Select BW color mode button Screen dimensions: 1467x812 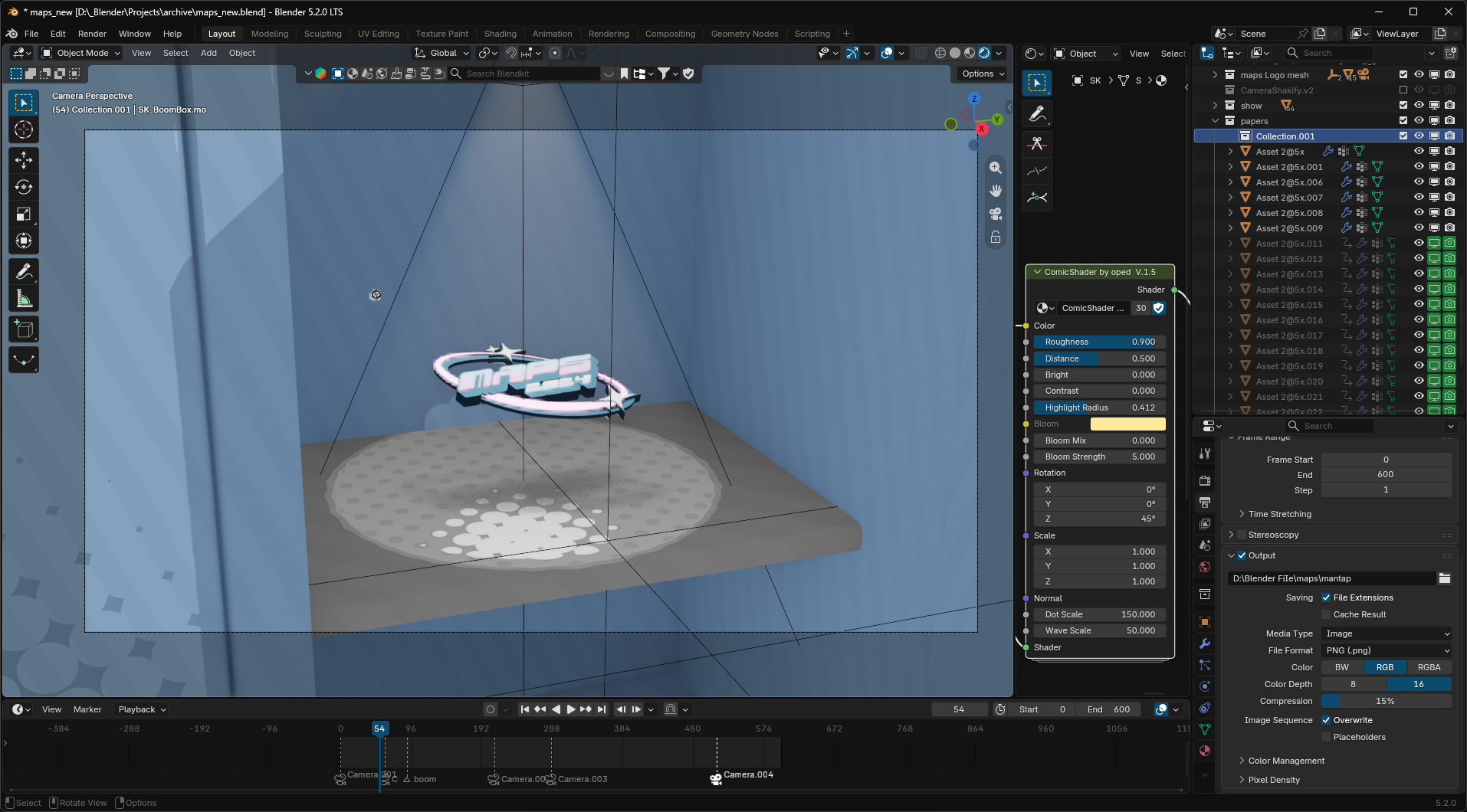[x=1342, y=667]
